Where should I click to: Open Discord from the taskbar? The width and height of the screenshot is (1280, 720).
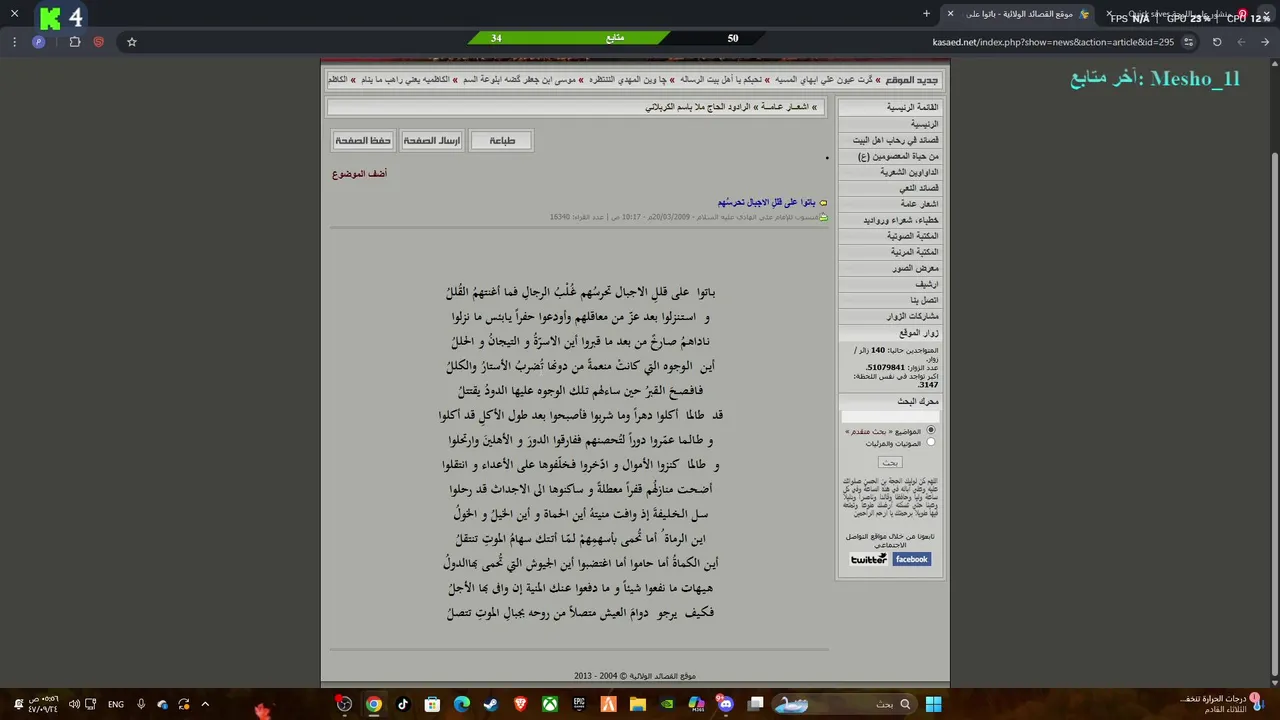[726, 704]
